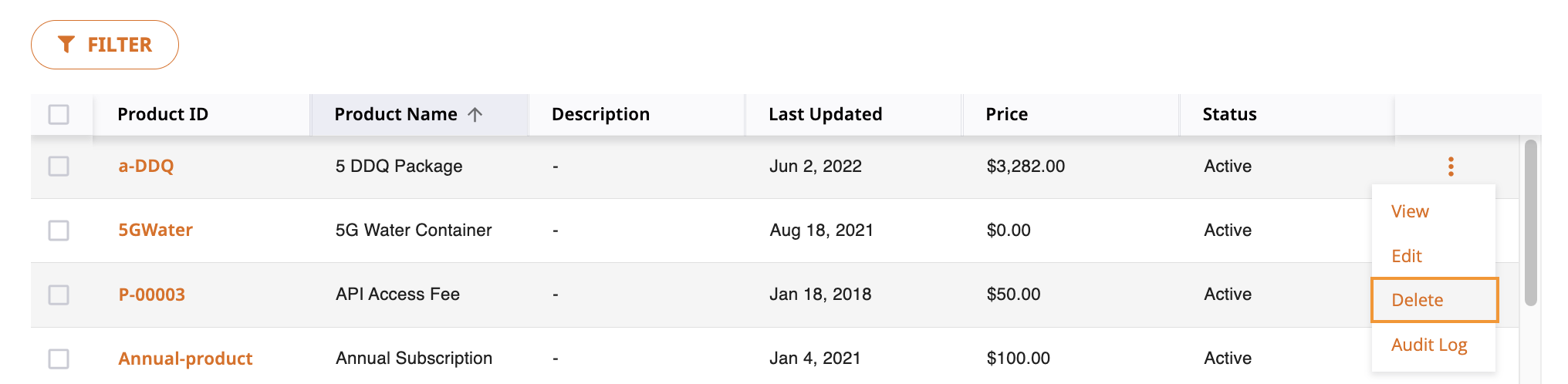Follow the 5GWater product ID link
The height and width of the screenshot is (384, 1568).
[155, 230]
